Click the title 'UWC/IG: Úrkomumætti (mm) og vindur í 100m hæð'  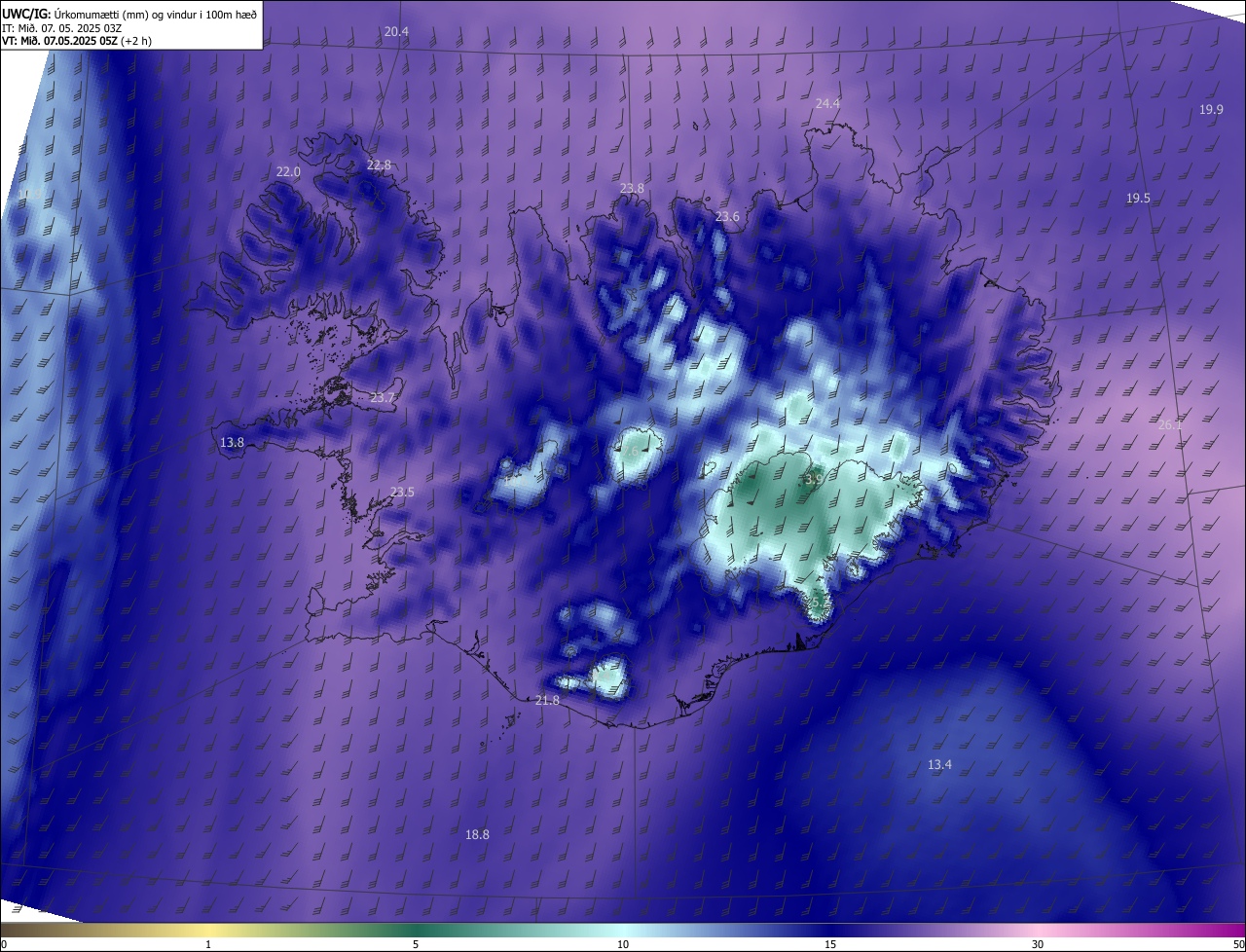click(x=129, y=13)
